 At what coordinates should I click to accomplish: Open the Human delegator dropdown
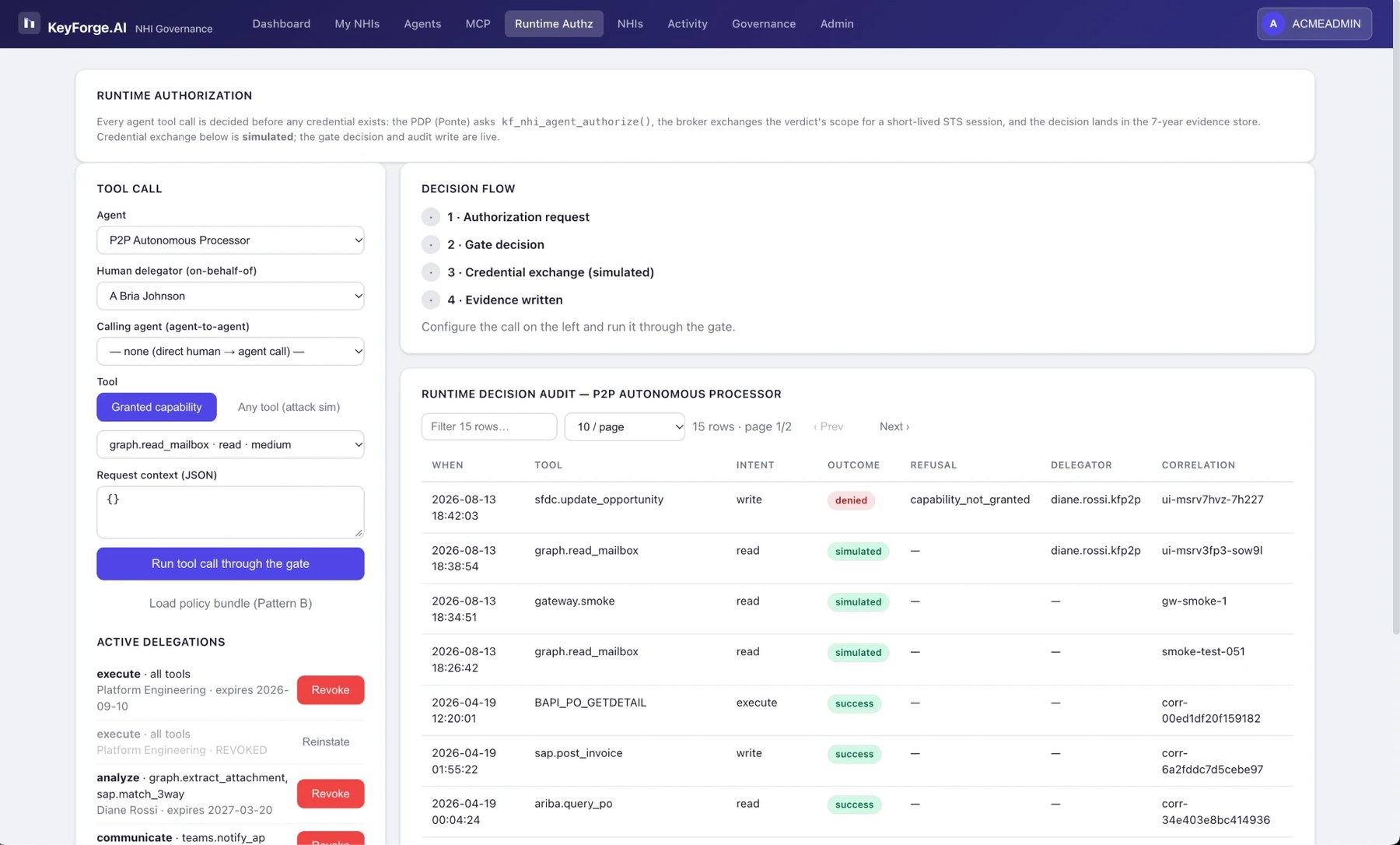230,296
